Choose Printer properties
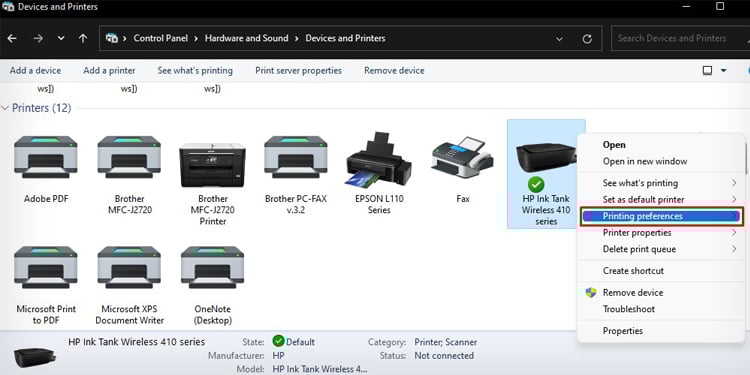The height and width of the screenshot is (375, 750). pyautogui.click(x=637, y=232)
